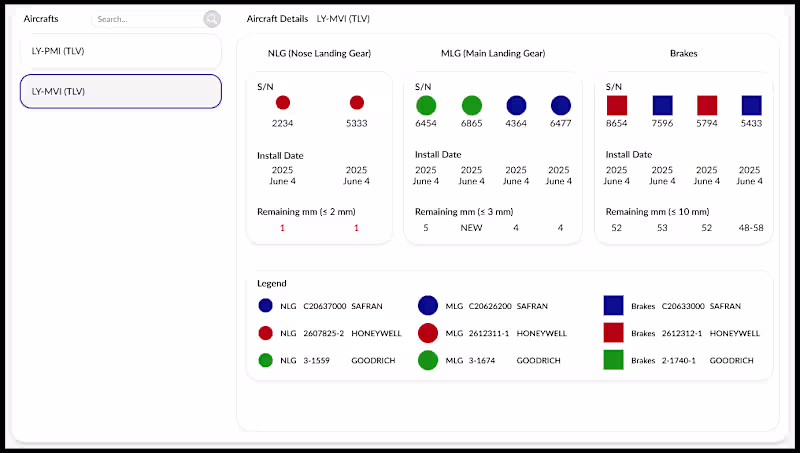Click the MLG (Main Landing Gear) heading
Screen dimensions: 800x453
coord(493,54)
